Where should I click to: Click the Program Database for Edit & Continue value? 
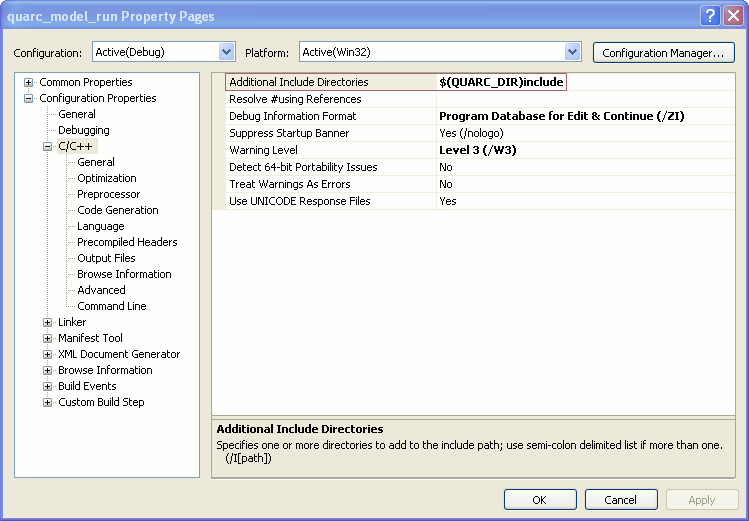pyautogui.click(x=562, y=116)
